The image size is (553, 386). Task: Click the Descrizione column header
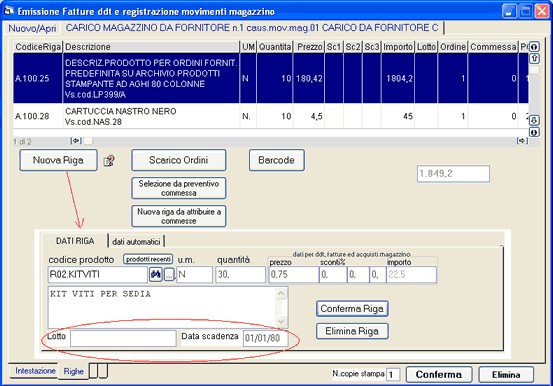[151, 47]
